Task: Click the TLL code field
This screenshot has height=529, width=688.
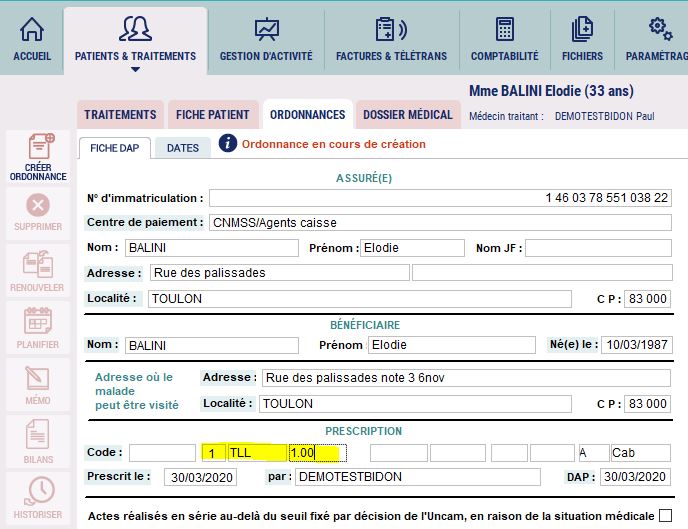Action: click(257, 453)
